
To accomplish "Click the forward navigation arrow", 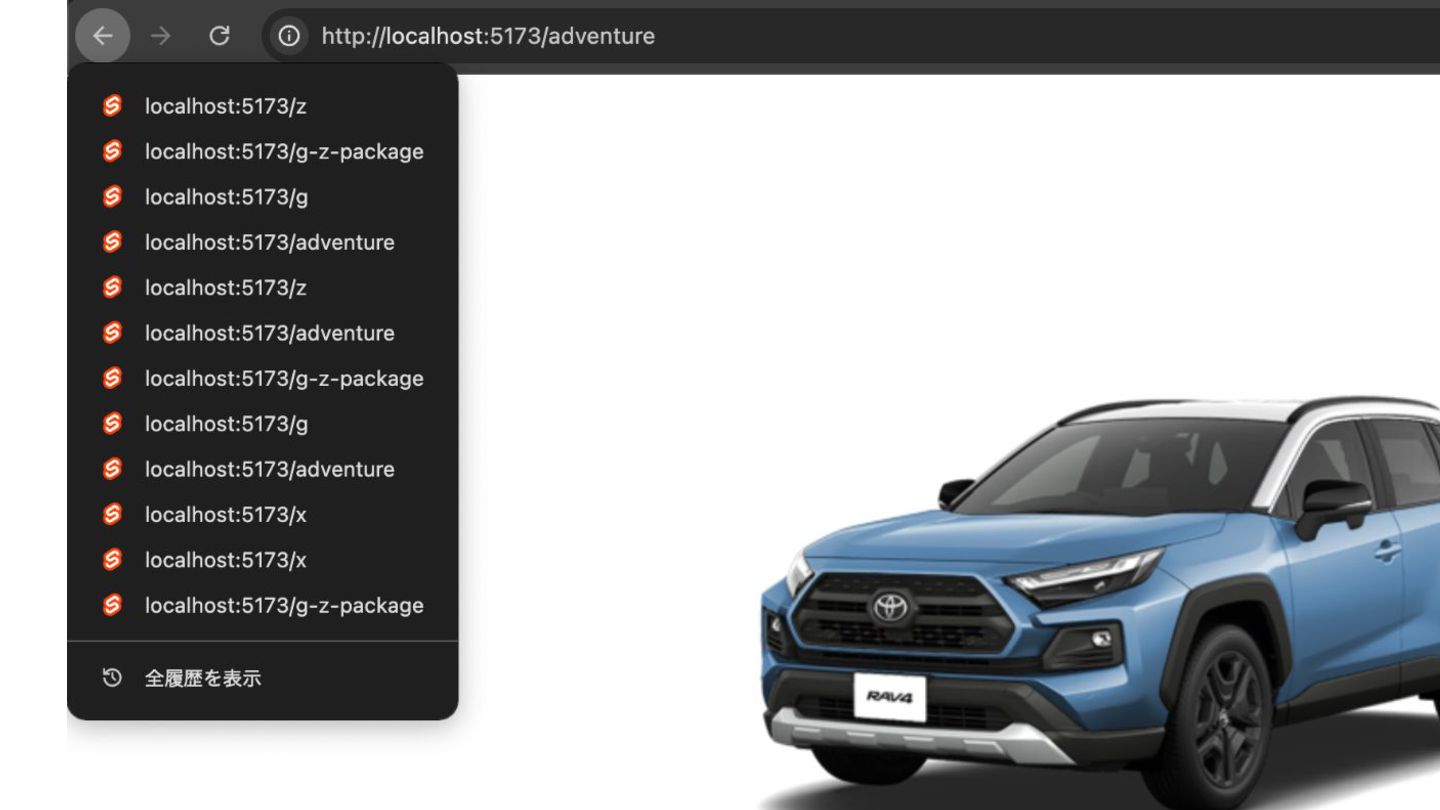I will [x=160, y=36].
